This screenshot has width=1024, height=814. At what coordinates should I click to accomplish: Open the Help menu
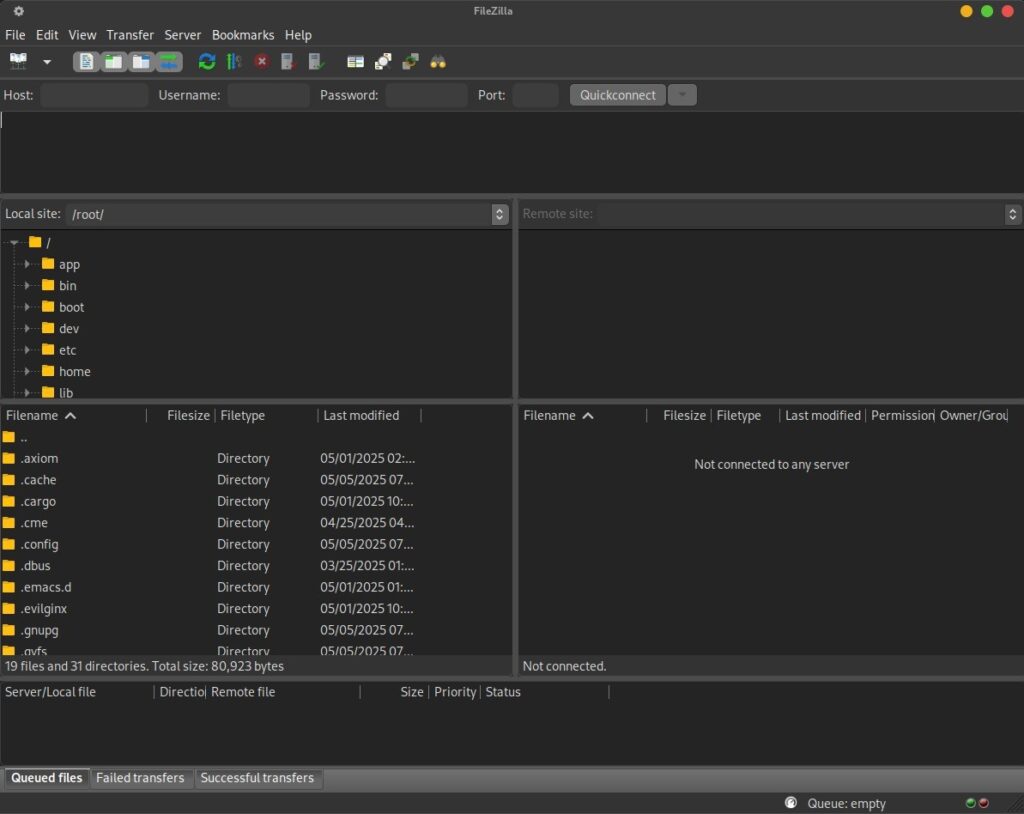point(298,35)
